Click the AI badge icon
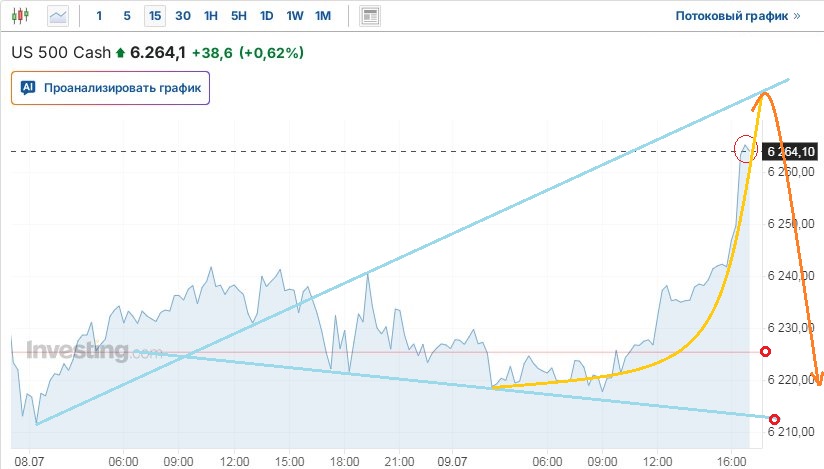 click(x=28, y=88)
